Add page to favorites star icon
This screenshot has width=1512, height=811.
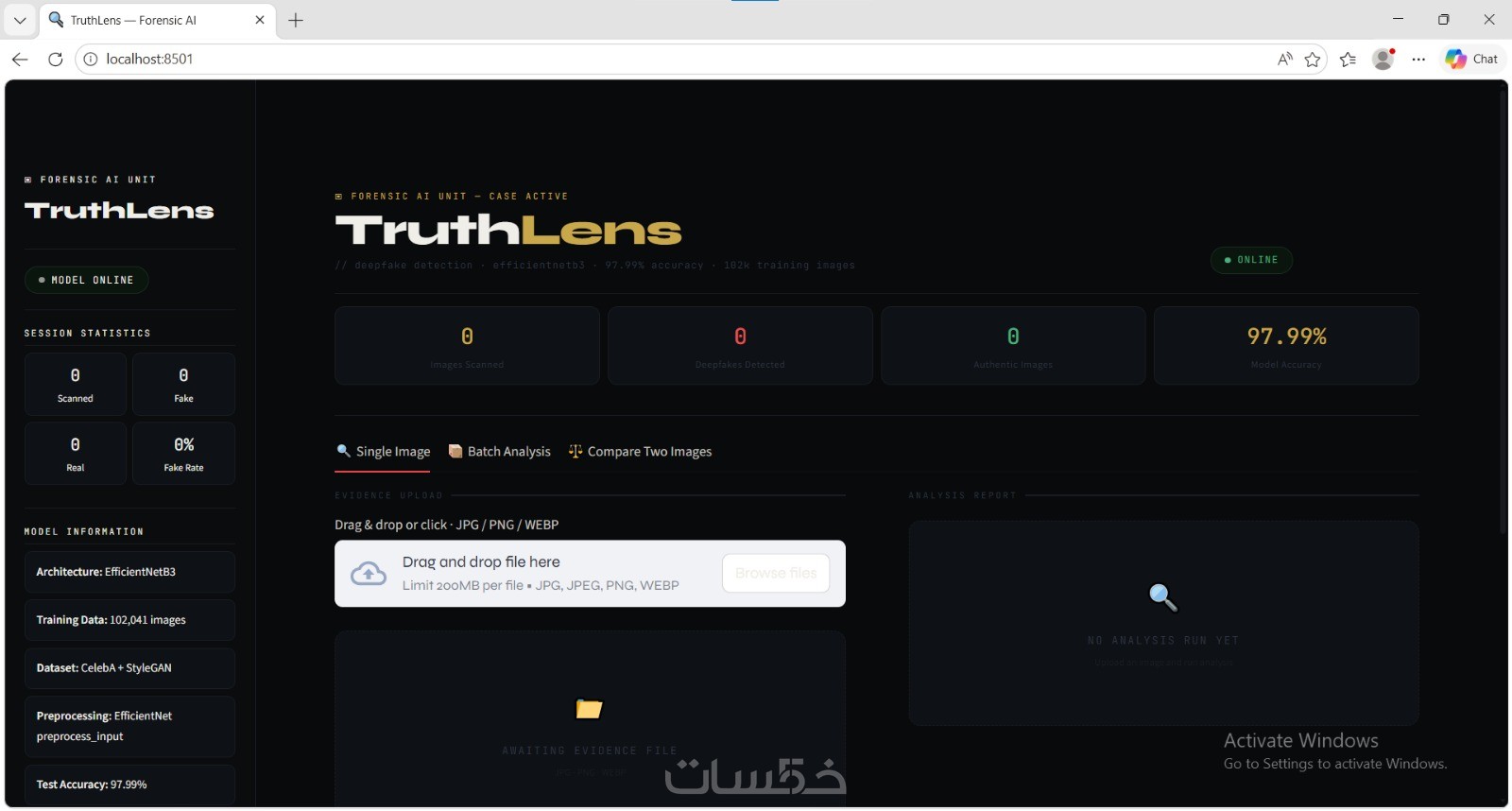pyautogui.click(x=1313, y=60)
